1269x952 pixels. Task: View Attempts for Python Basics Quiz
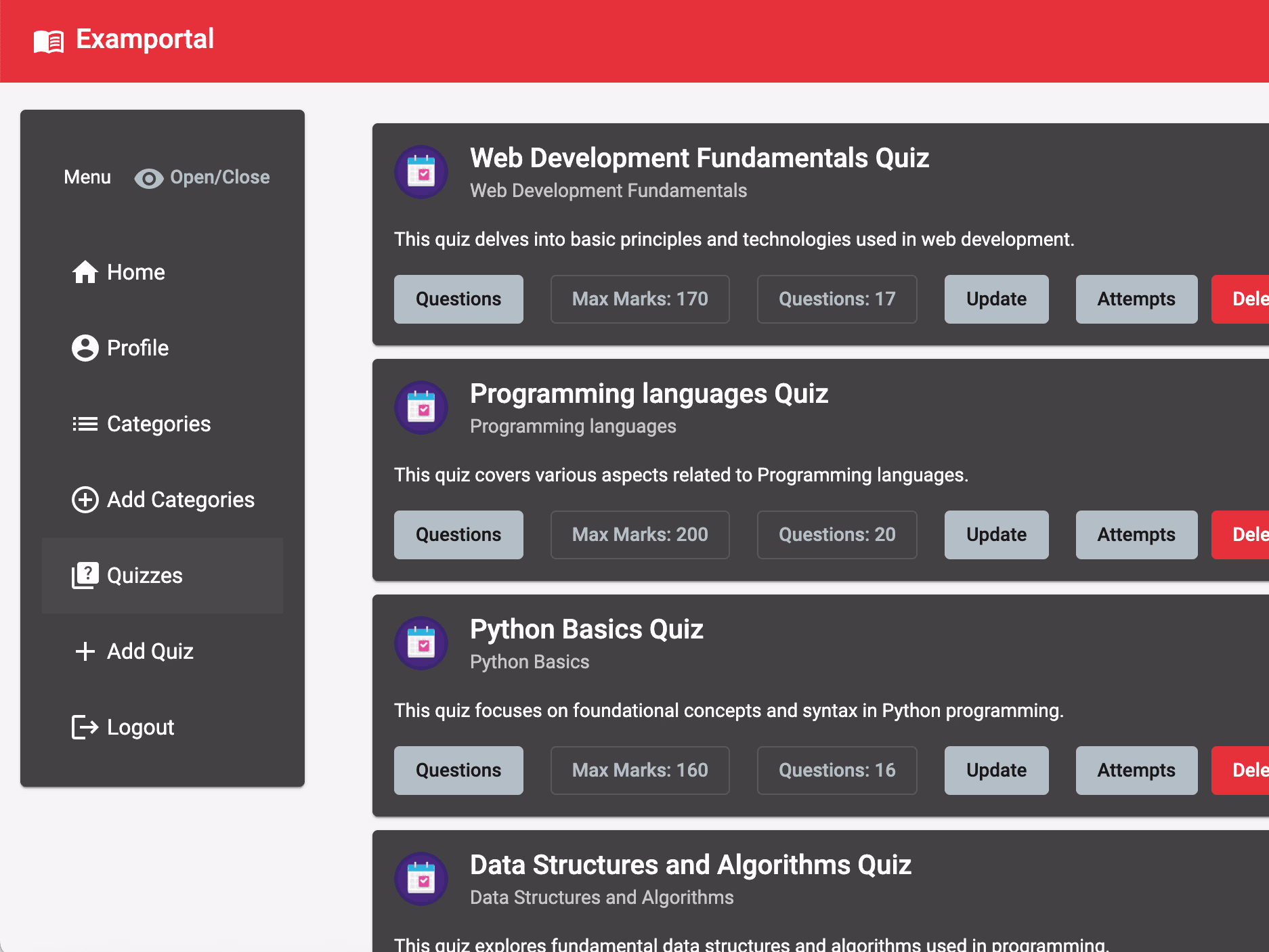click(x=1136, y=771)
